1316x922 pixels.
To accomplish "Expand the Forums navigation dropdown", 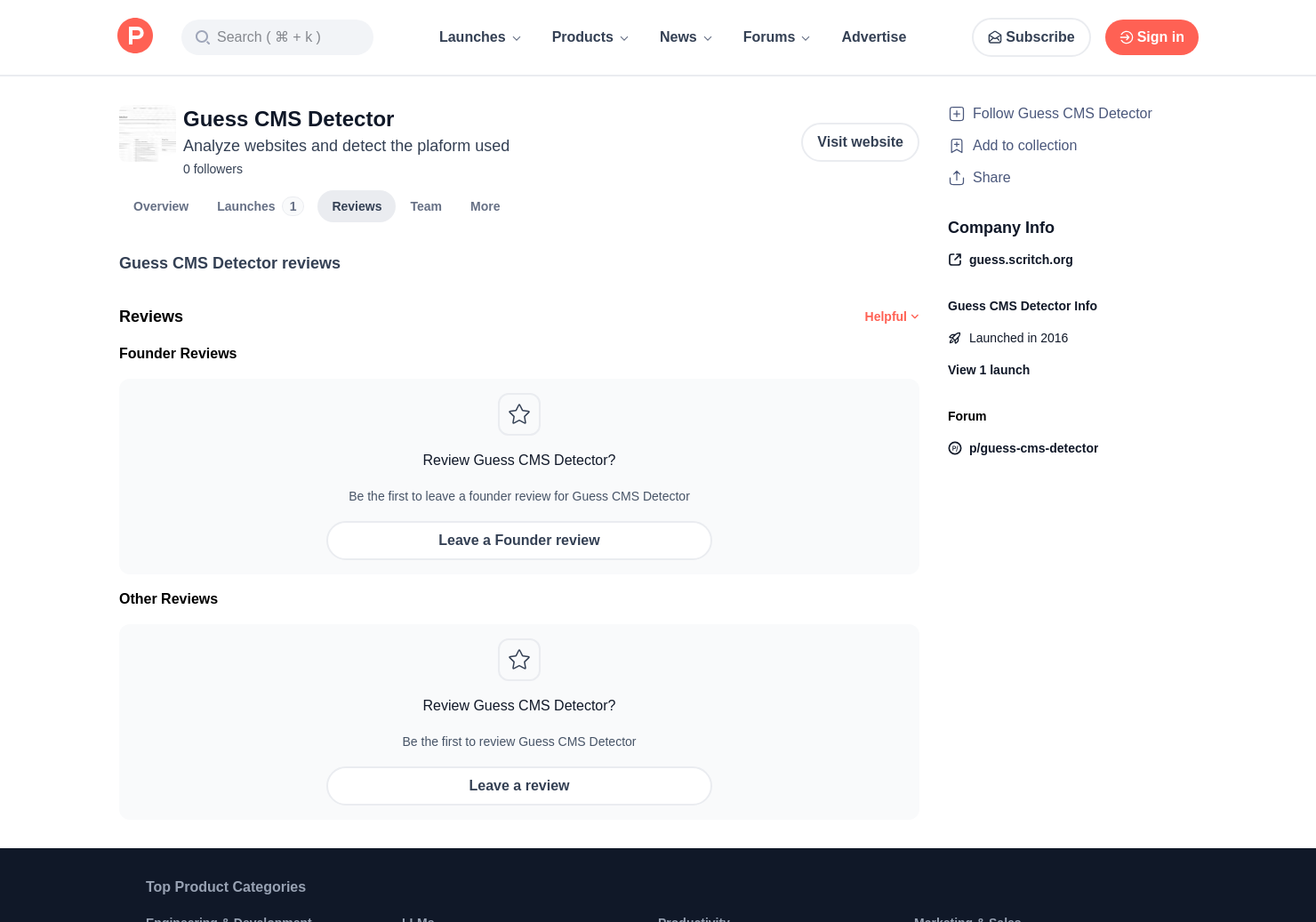I will pyautogui.click(x=776, y=37).
